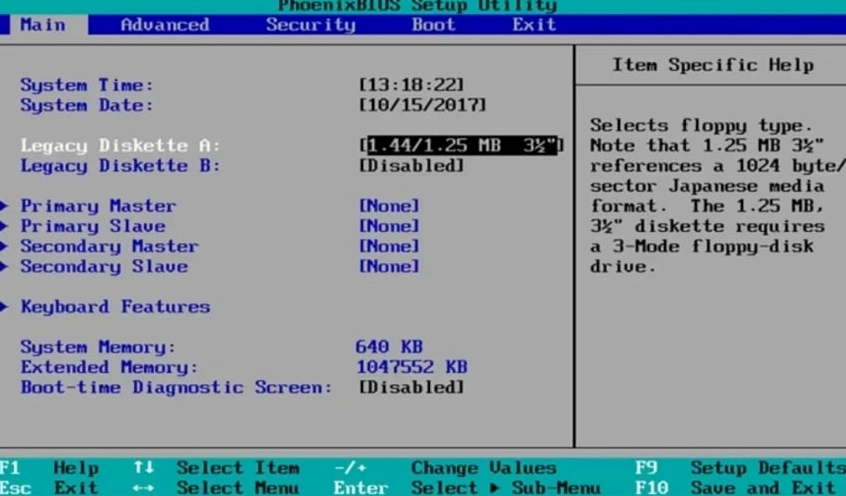
Task: Select the Legacy Diskette B label
Action: click(x=120, y=166)
